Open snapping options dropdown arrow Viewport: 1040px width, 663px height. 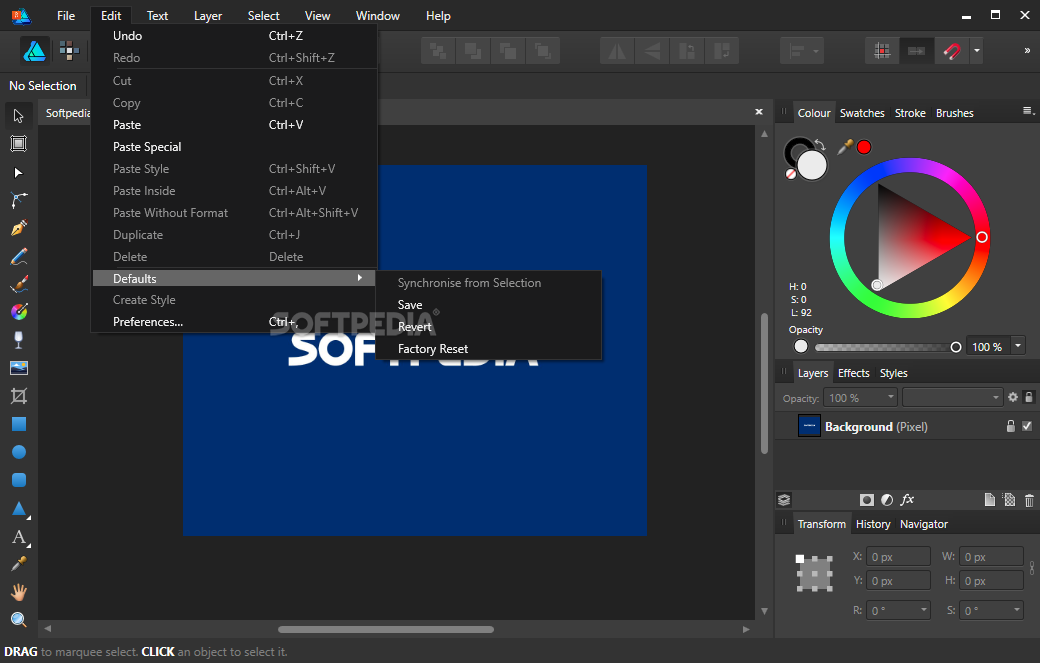(x=976, y=51)
